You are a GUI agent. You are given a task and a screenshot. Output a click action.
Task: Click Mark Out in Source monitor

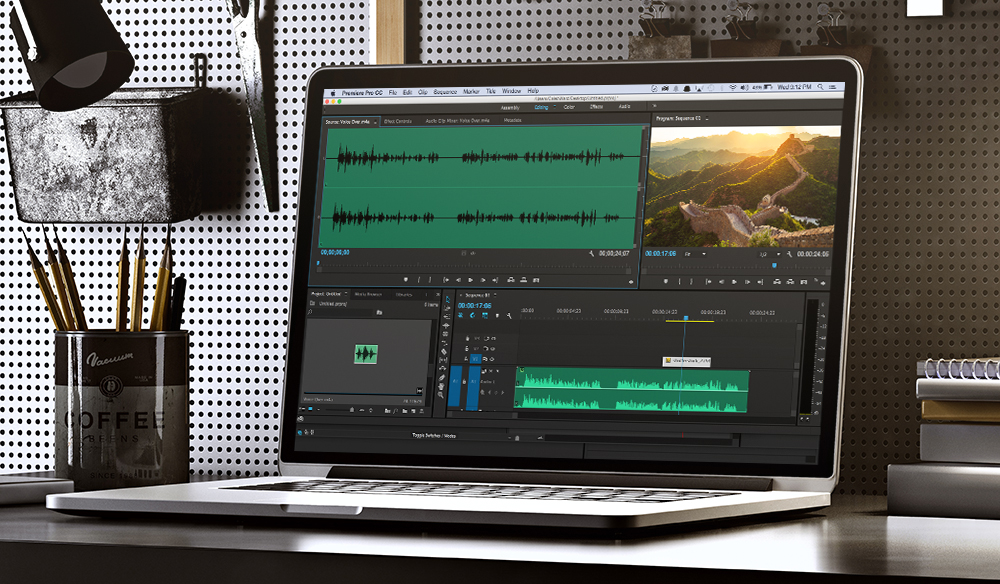pyautogui.click(x=430, y=280)
